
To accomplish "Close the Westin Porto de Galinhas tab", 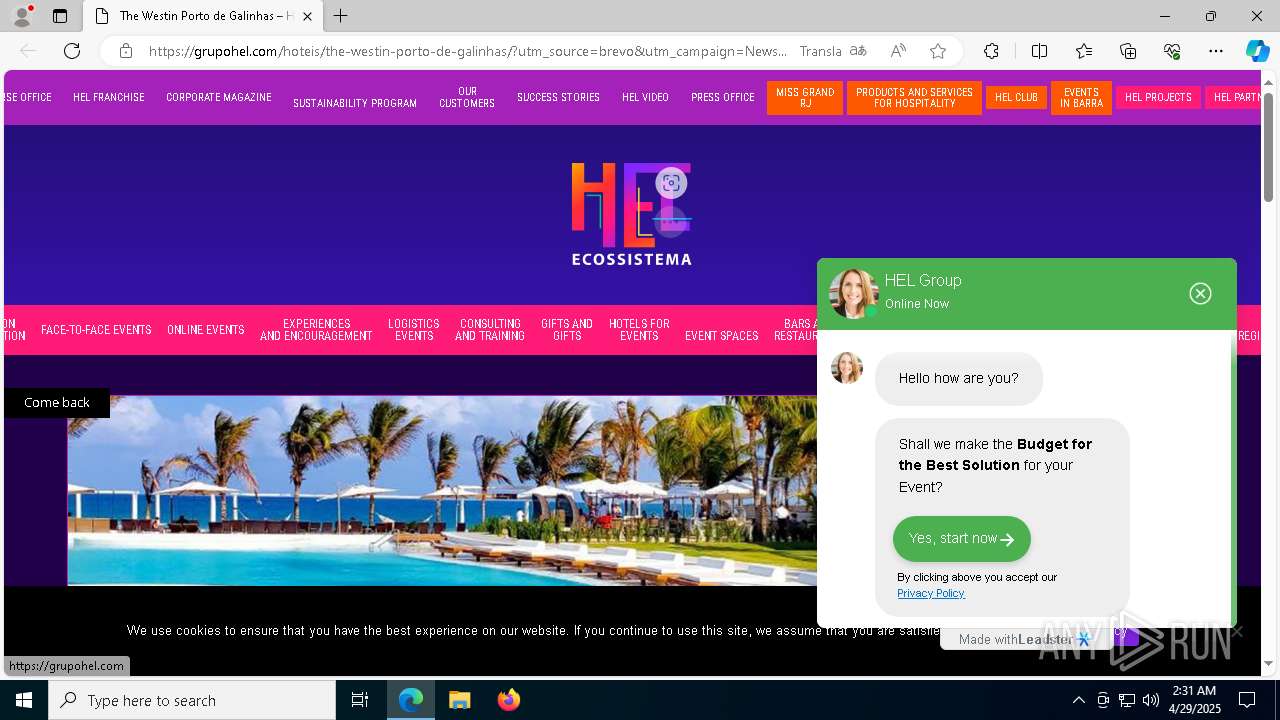I will coord(308,16).
